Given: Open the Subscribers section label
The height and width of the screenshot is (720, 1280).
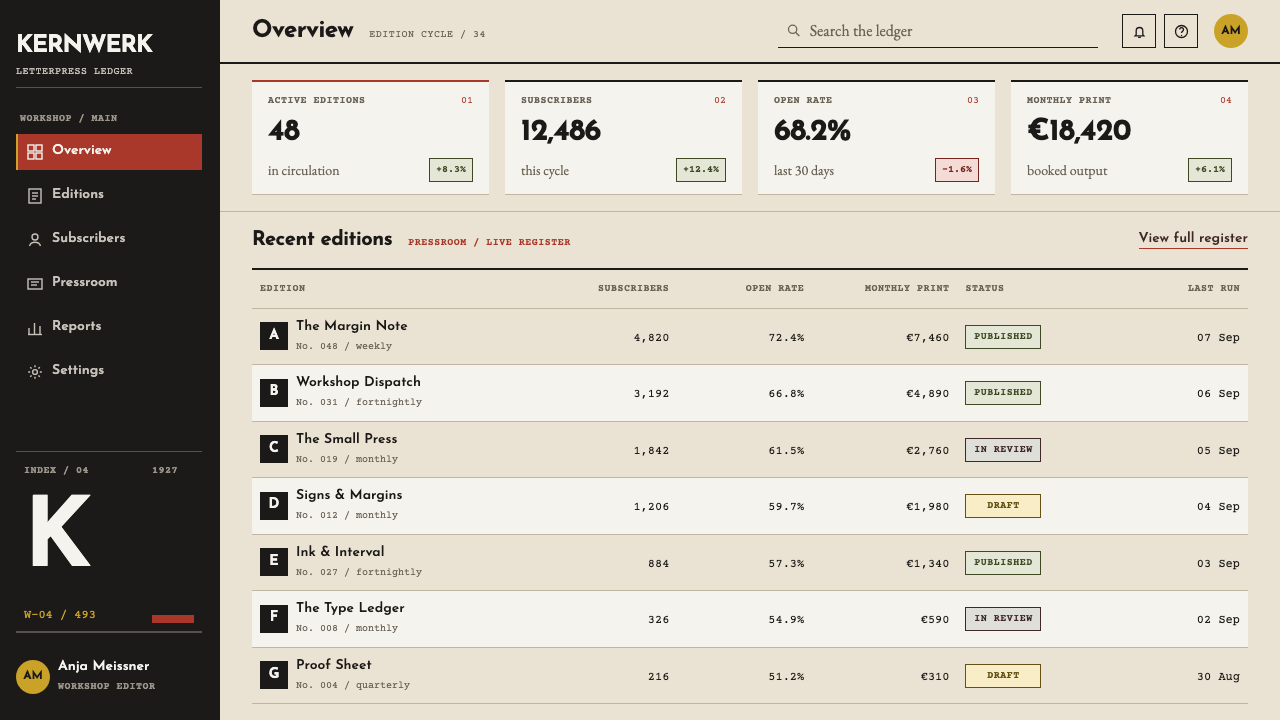Looking at the screenshot, I should [x=89, y=238].
